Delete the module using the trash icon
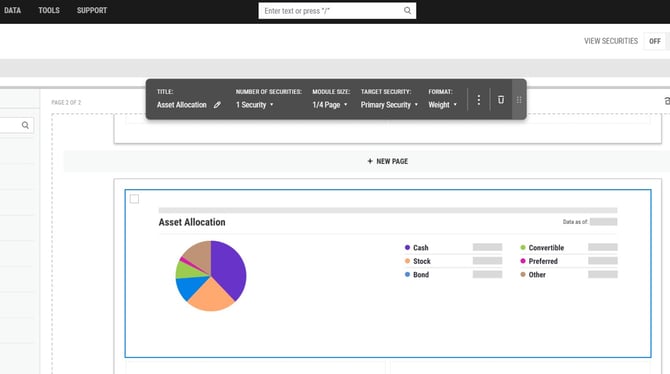Viewport: 670px width, 374px height. (x=501, y=100)
